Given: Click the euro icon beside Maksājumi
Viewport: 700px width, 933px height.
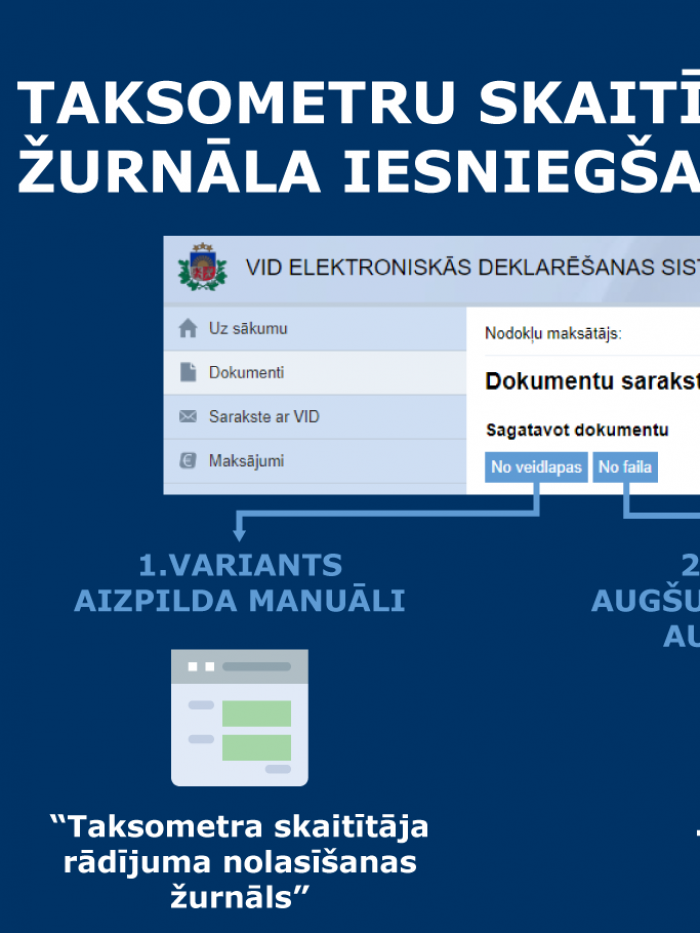Looking at the screenshot, I should [188, 461].
